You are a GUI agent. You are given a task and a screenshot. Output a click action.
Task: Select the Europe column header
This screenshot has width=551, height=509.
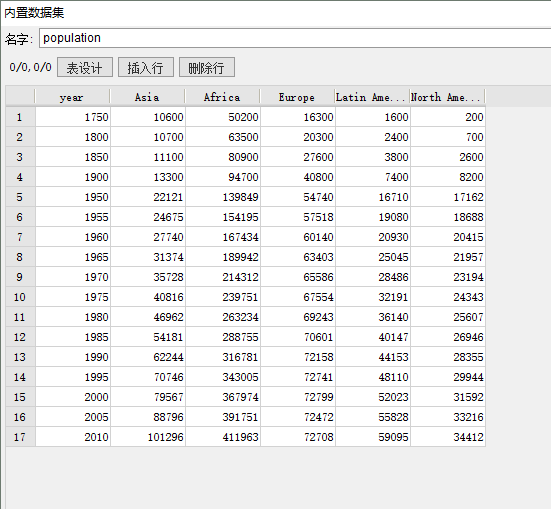pos(298,97)
